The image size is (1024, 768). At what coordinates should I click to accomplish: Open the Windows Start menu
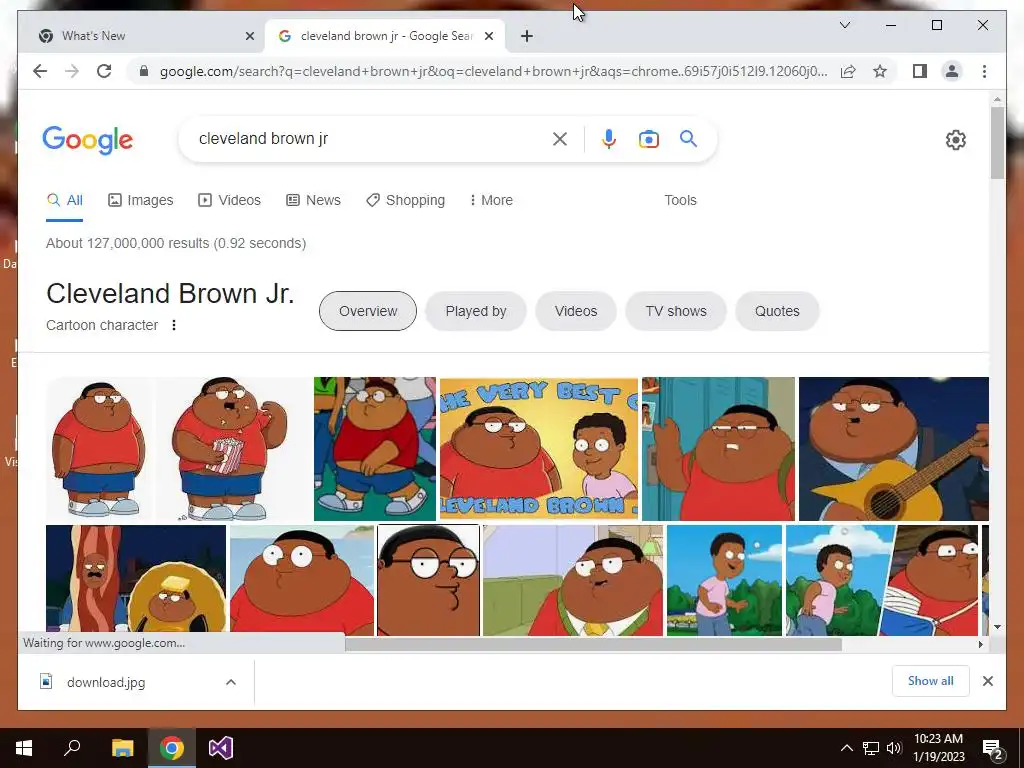point(24,748)
